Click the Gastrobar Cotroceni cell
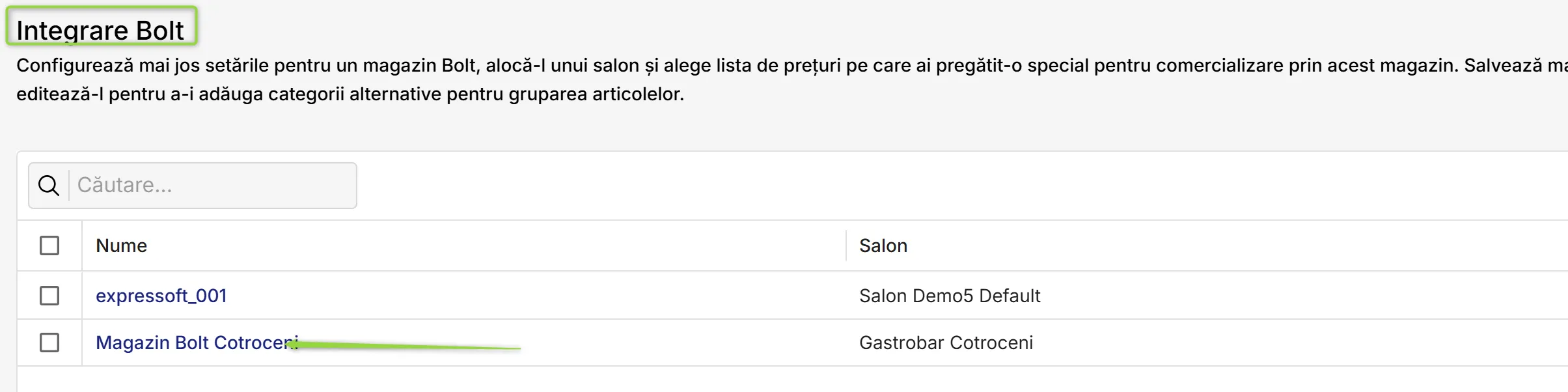The height and width of the screenshot is (392, 1568). [946, 343]
